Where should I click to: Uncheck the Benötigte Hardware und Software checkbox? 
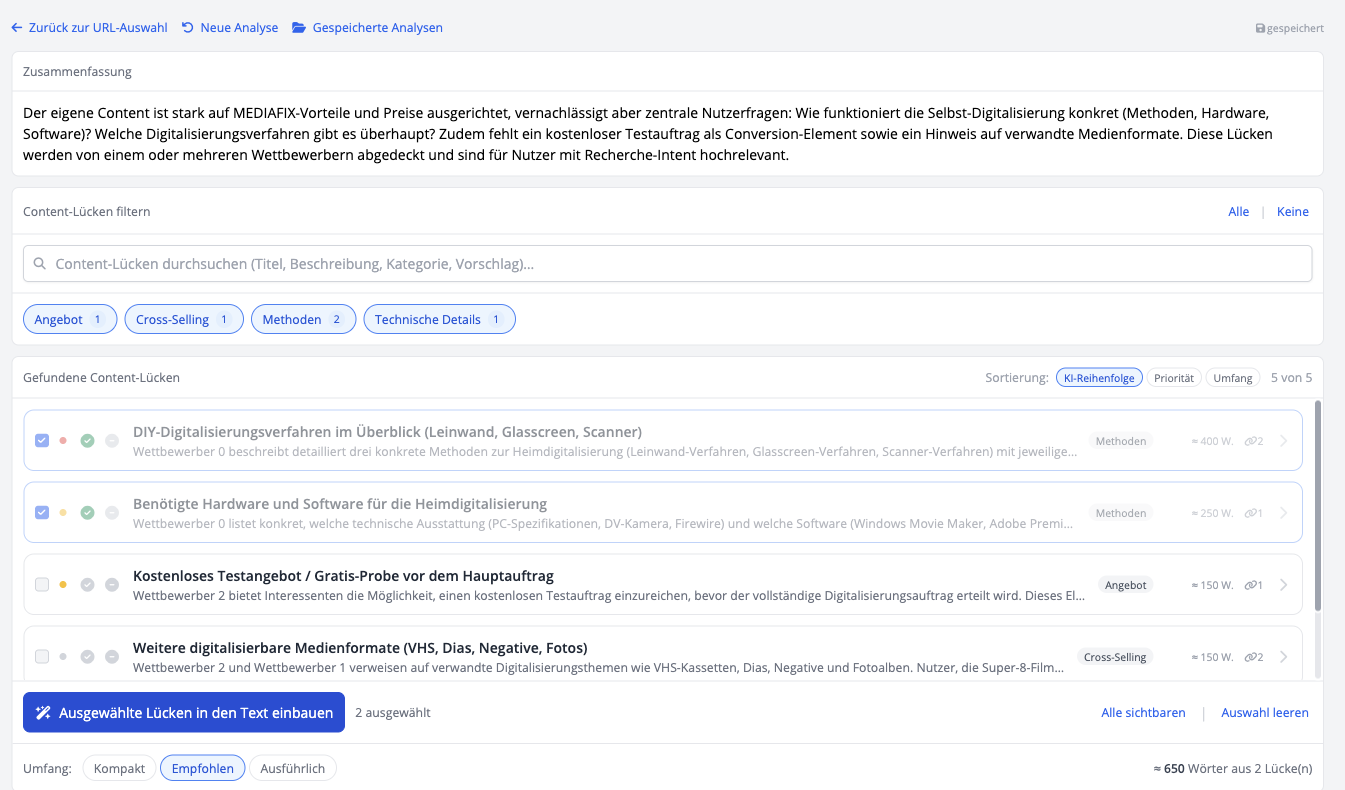pyautogui.click(x=42, y=513)
